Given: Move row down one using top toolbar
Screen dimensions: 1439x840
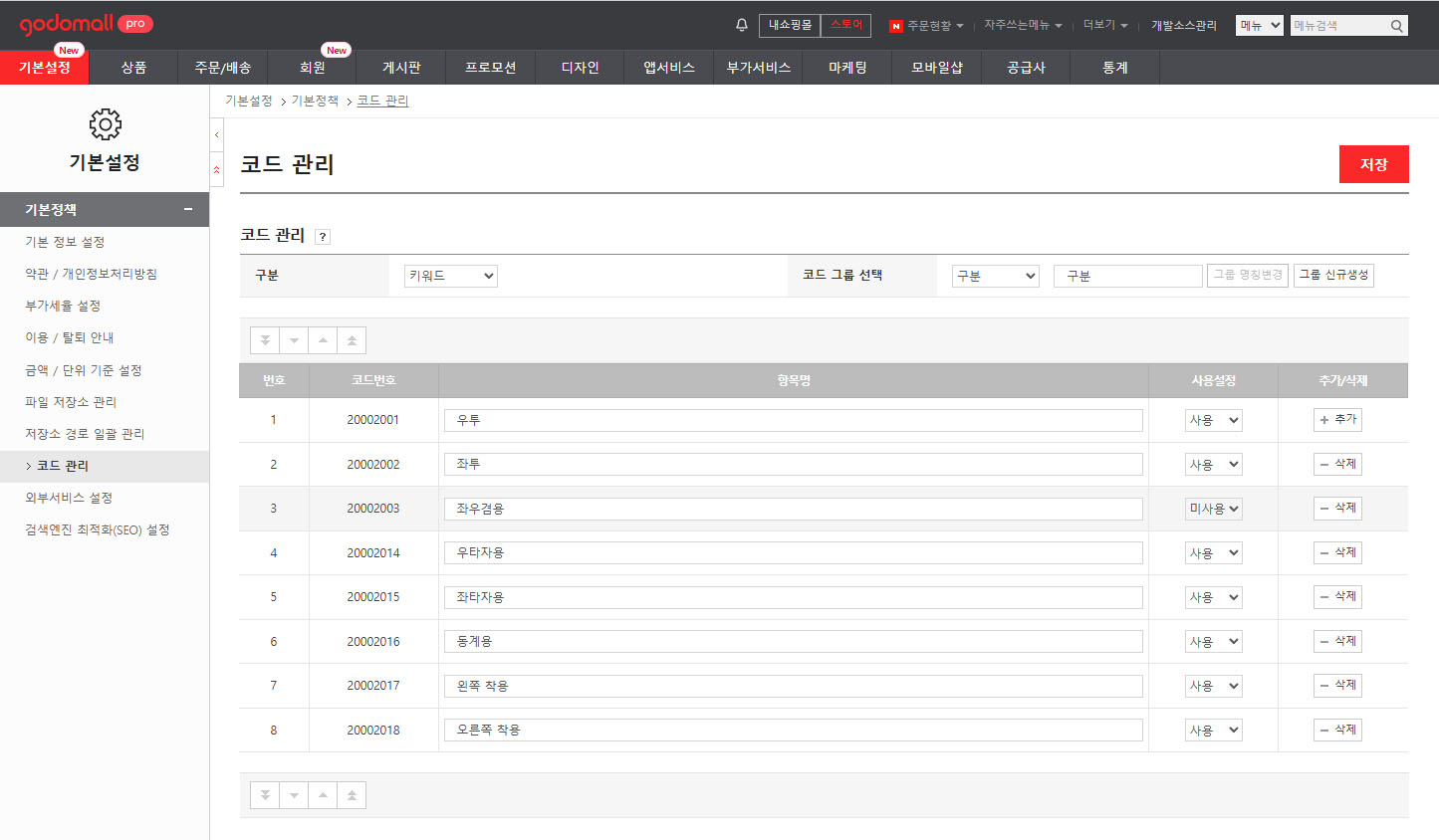Looking at the screenshot, I should pos(294,340).
